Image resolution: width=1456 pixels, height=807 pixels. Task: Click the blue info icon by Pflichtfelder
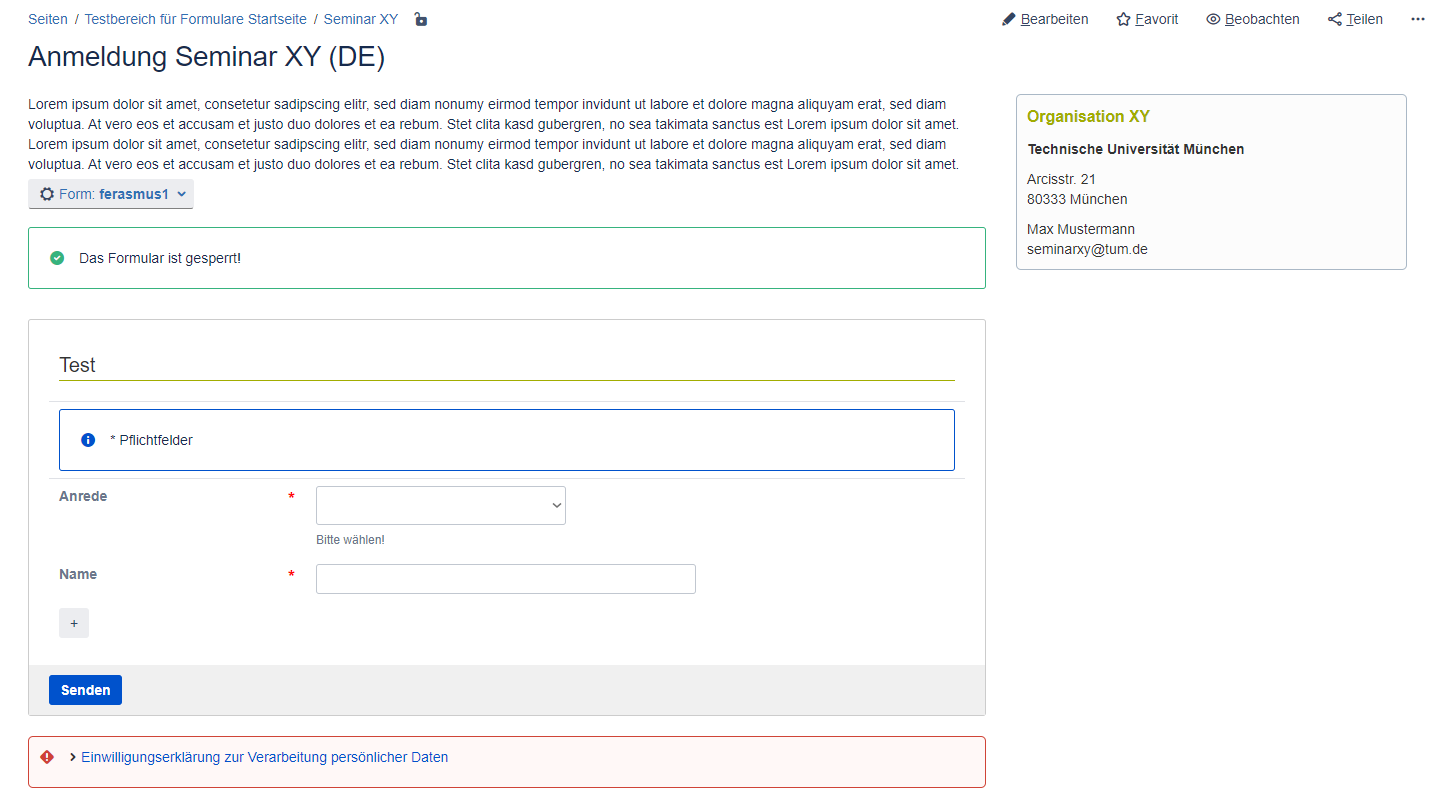(88, 440)
